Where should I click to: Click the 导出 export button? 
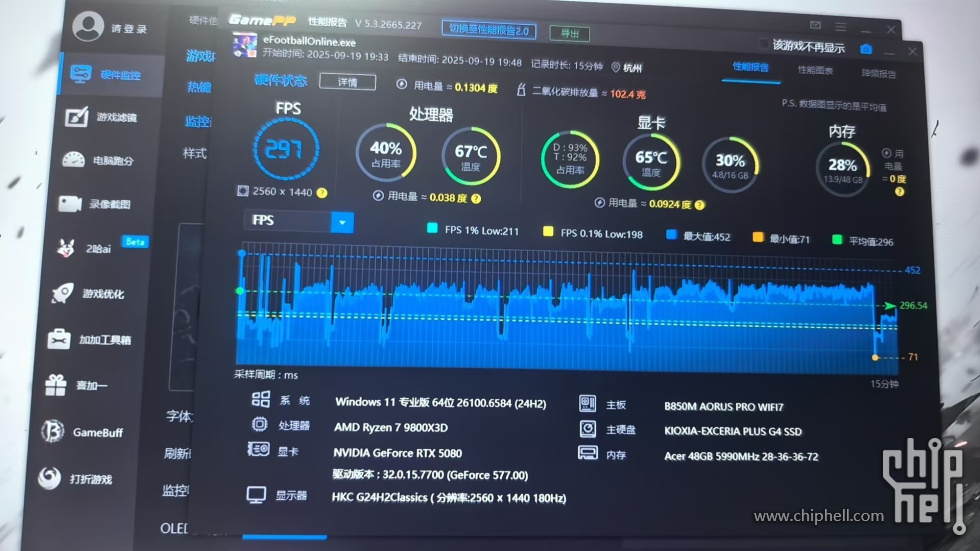(569, 33)
